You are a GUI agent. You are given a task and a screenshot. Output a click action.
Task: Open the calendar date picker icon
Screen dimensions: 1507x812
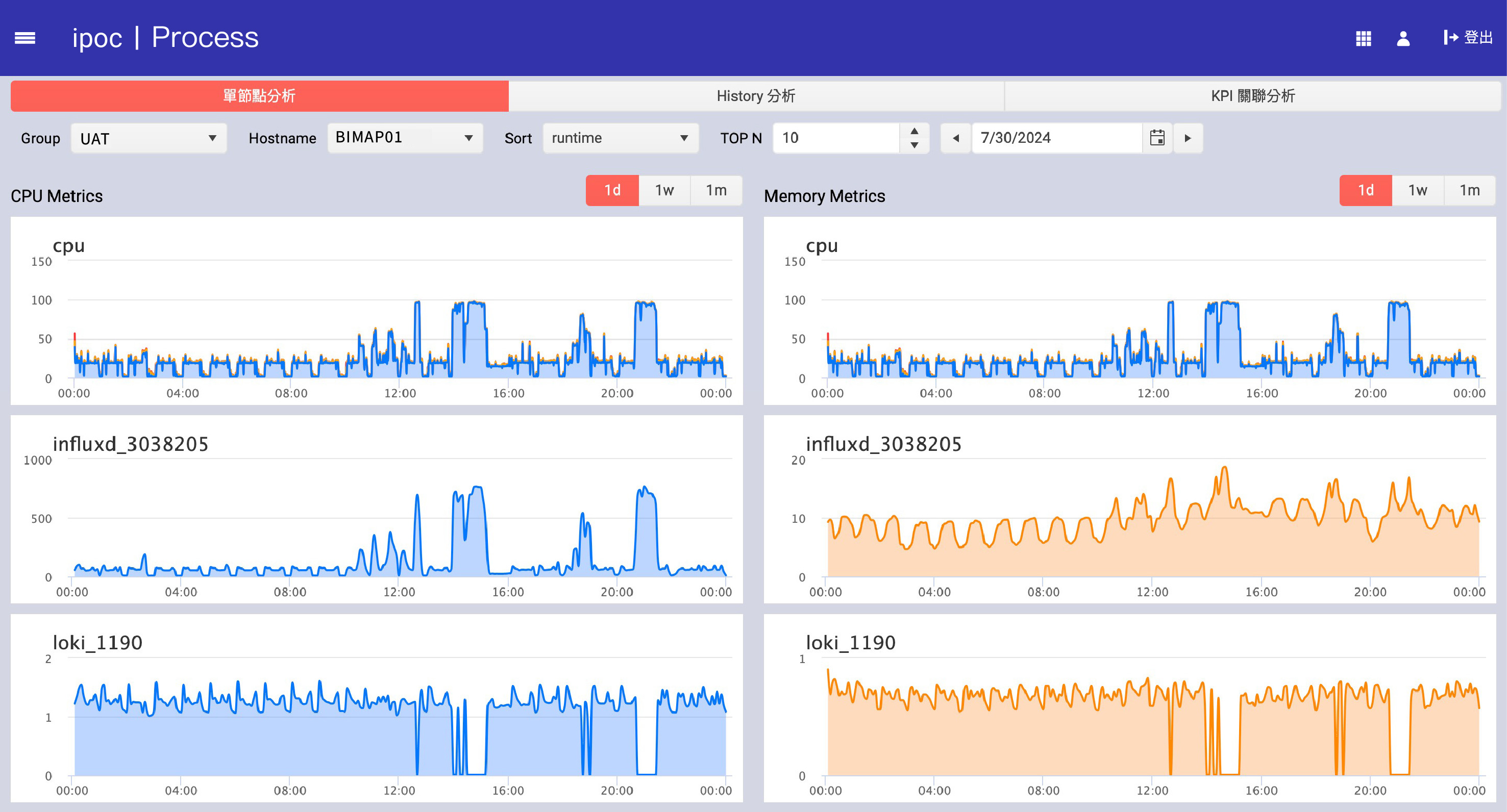(x=1156, y=138)
